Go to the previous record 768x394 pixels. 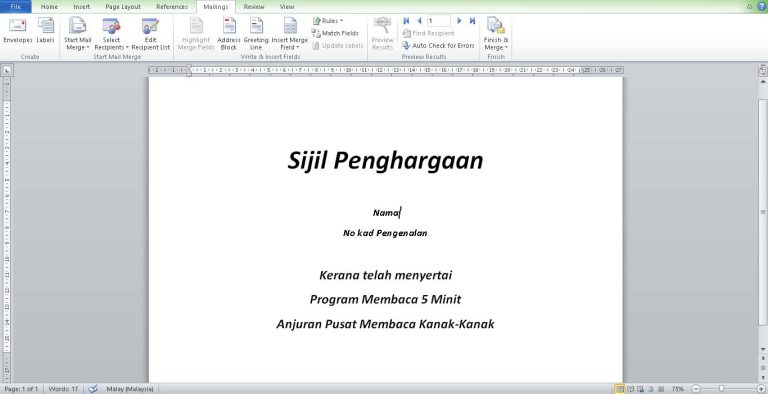click(x=419, y=21)
